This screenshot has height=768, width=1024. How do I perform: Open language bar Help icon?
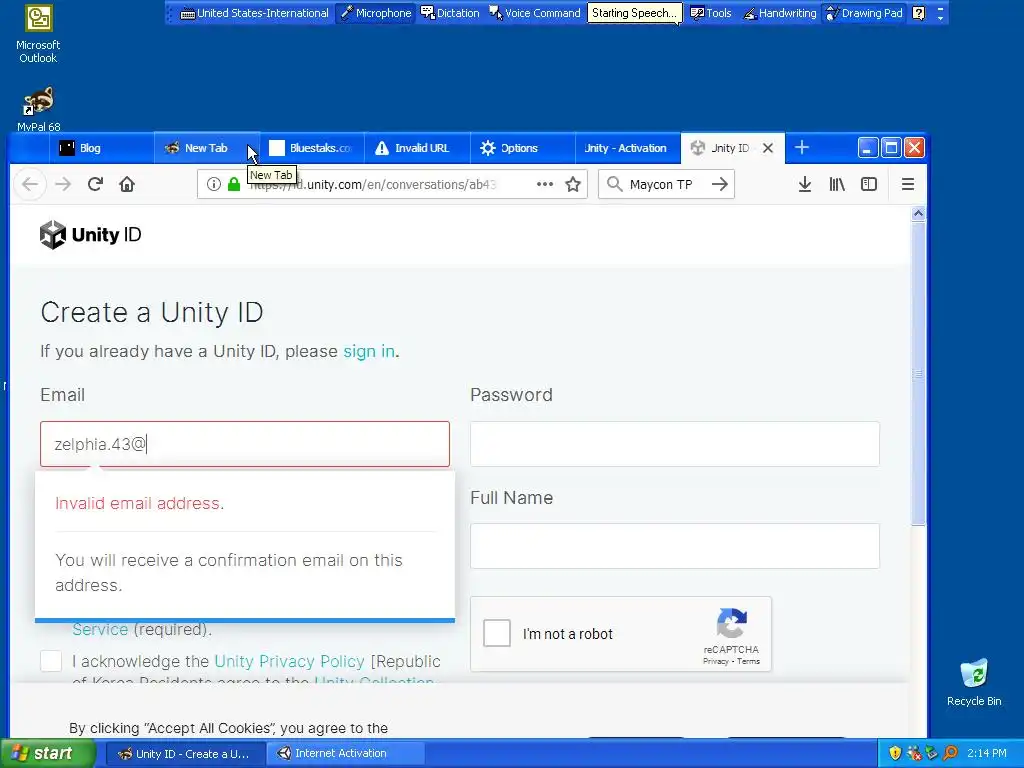point(918,13)
